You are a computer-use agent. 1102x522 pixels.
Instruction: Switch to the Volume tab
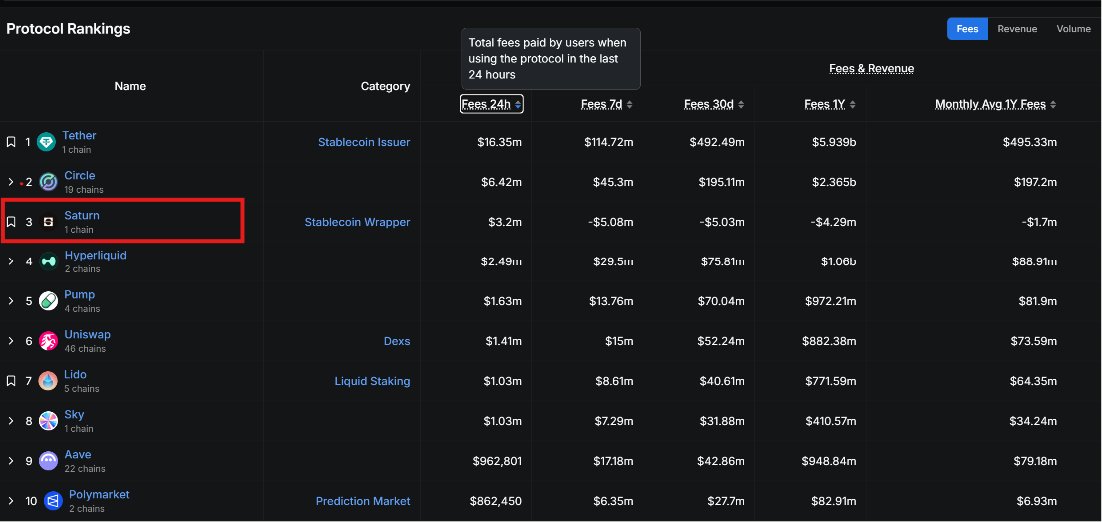1073,29
